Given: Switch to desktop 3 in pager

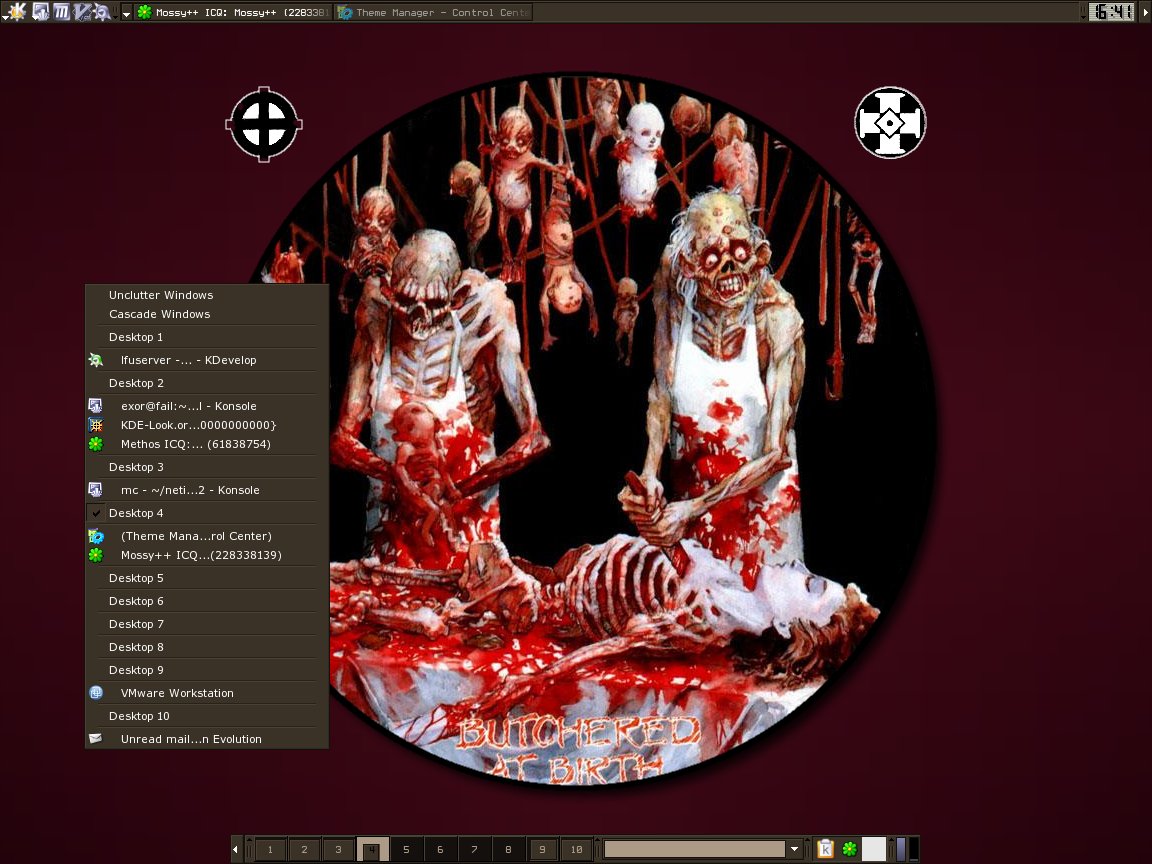Looking at the screenshot, I should pyautogui.click(x=338, y=849).
